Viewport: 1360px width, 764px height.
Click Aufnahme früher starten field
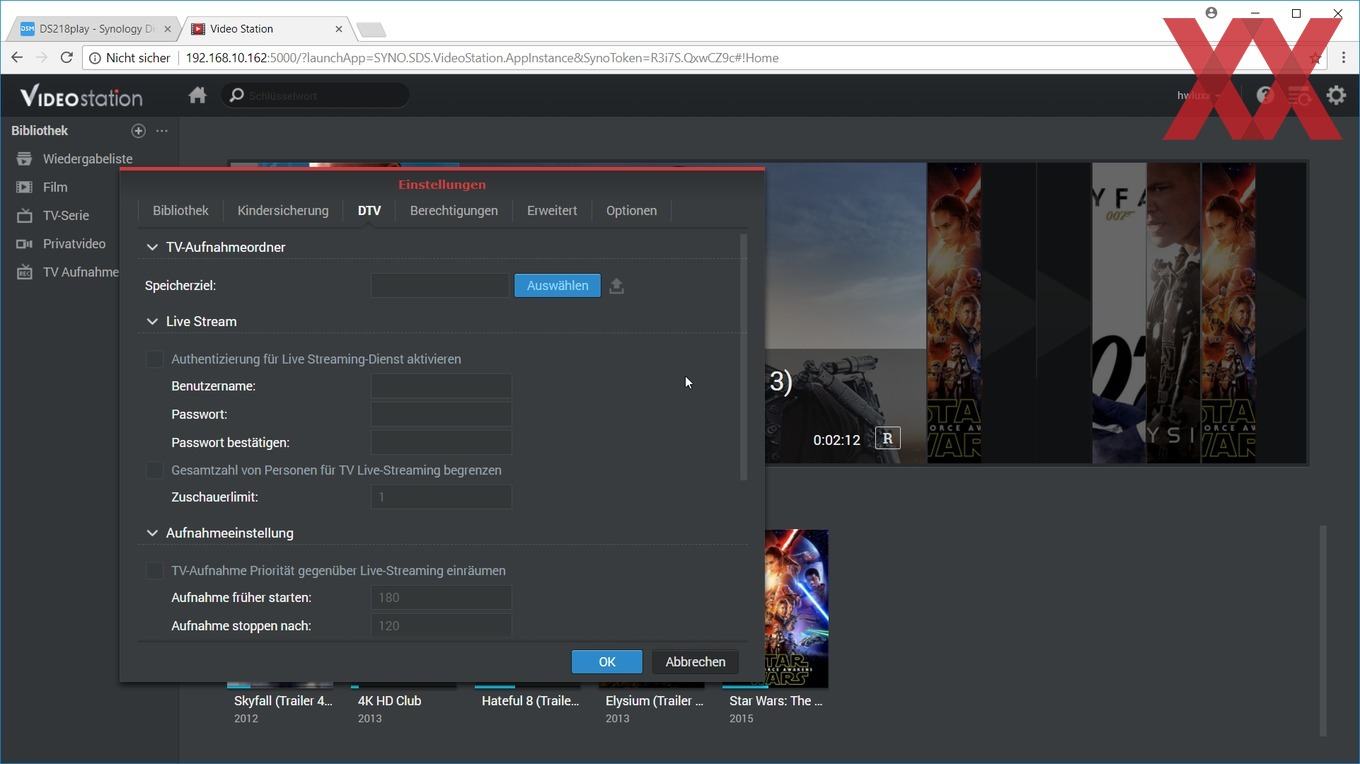tap(441, 598)
